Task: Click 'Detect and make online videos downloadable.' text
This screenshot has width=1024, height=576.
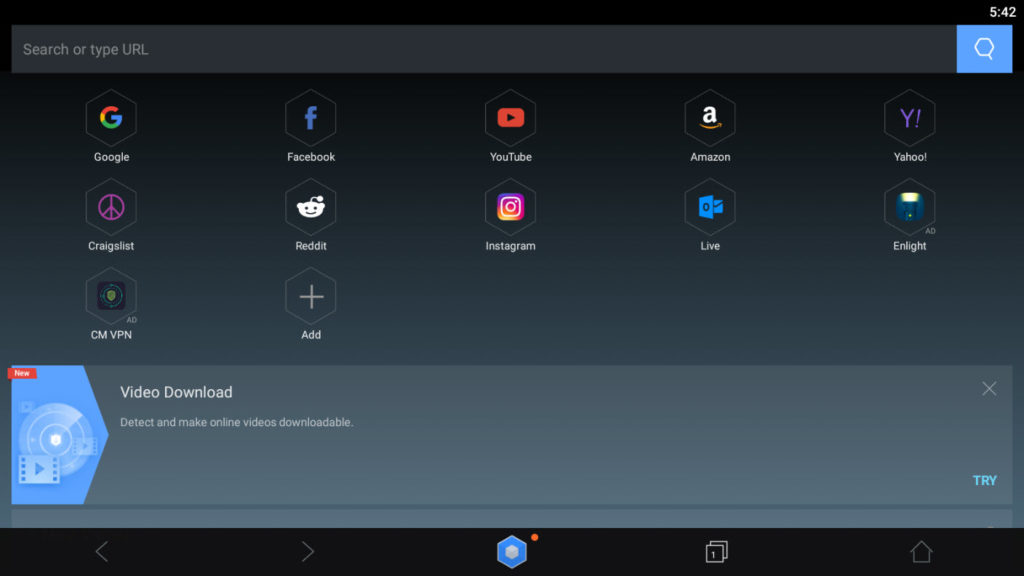Action: pyautogui.click(x=236, y=423)
